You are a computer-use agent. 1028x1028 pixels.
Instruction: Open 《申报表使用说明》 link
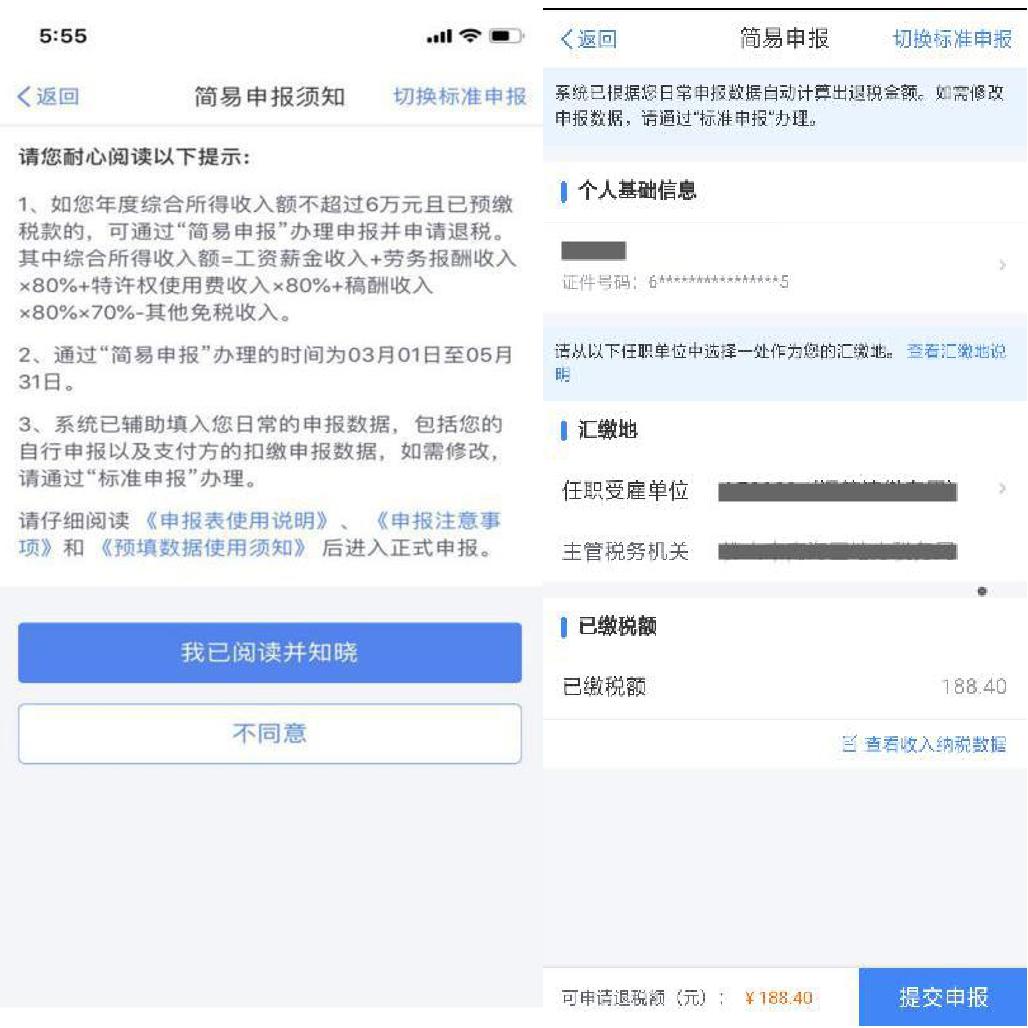pyautogui.click(x=236, y=521)
